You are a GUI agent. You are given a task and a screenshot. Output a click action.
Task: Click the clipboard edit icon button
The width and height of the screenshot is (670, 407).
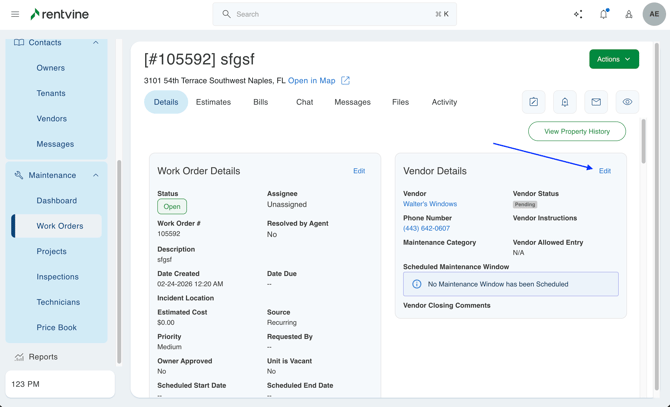[x=534, y=102]
